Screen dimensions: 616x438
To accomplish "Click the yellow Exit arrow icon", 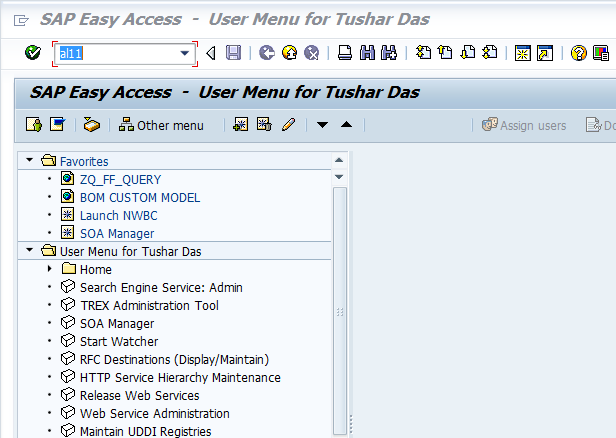I will [x=290, y=53].
